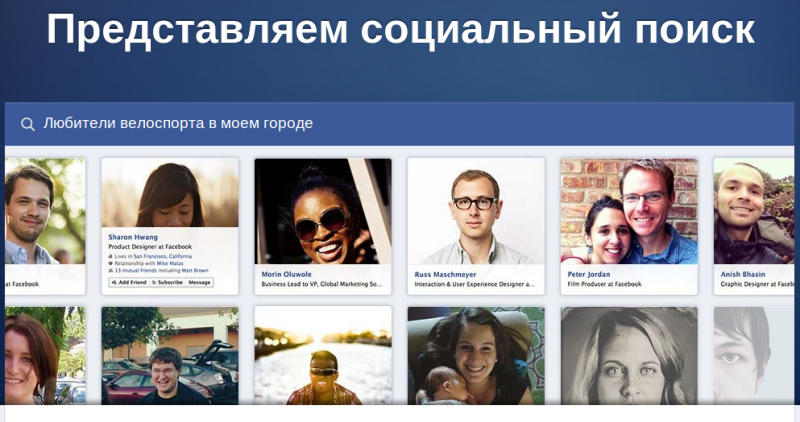View the 13 mutual friends link
800x422 pixels.
tap(136, 270)
